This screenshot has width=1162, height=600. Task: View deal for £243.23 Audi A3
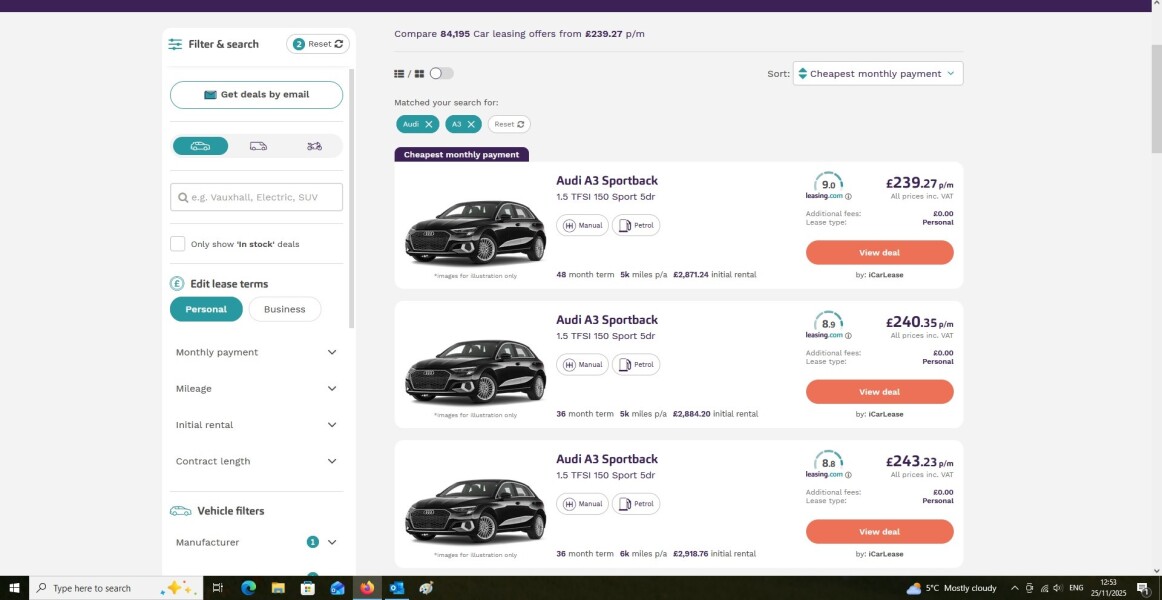point(880,531)
